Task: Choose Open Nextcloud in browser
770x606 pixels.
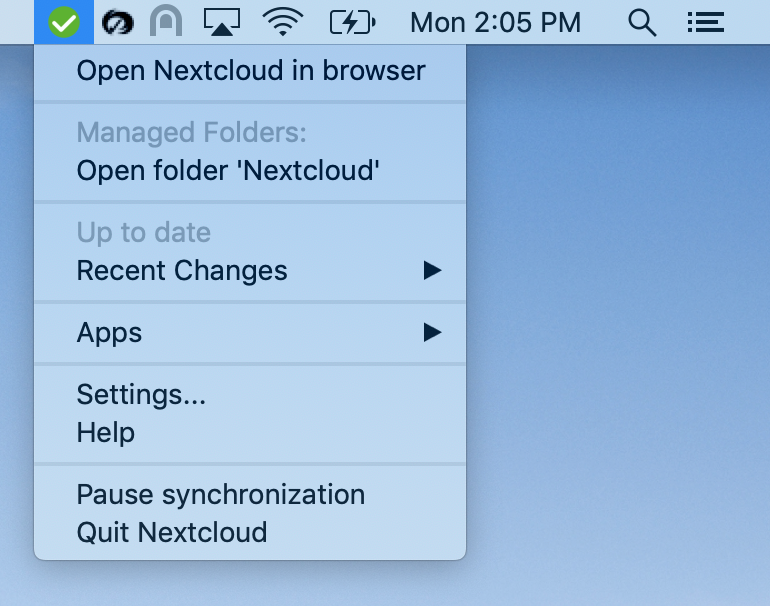Action: coord(250,70)
